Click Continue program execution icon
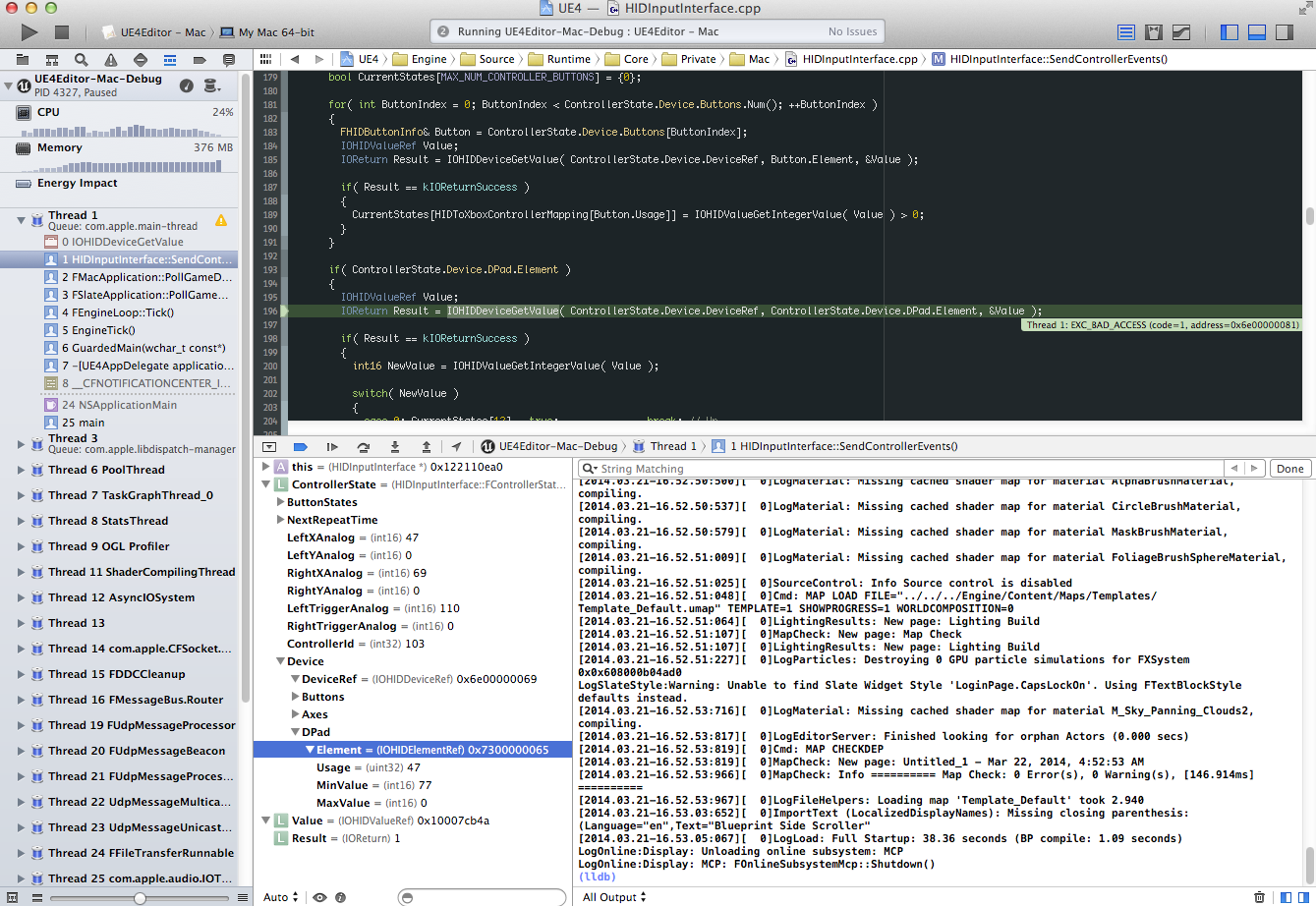This screenshot has width=1316, height=906. click(x=332, y=446)
